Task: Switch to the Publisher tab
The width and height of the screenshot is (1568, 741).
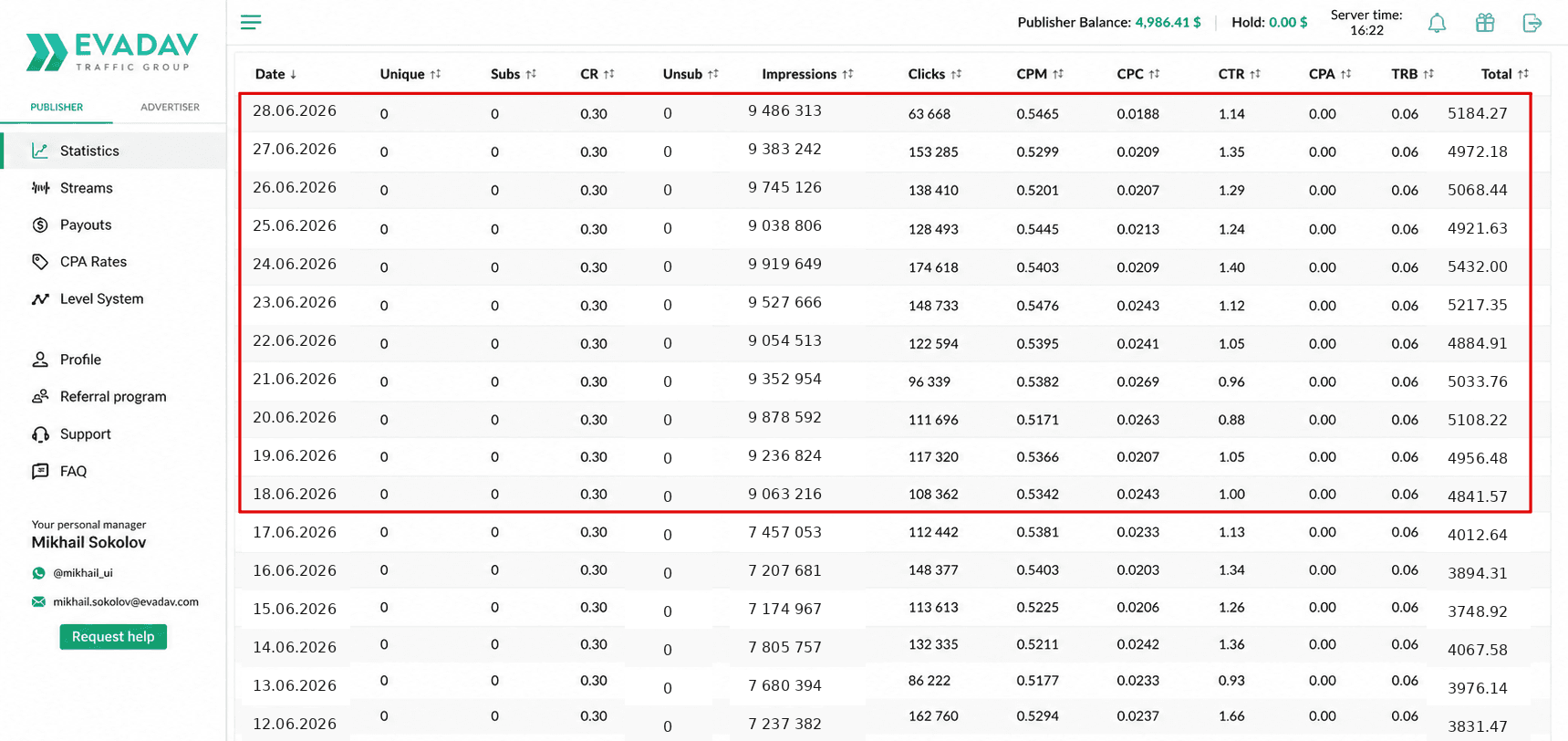Action: coord(57,107)
